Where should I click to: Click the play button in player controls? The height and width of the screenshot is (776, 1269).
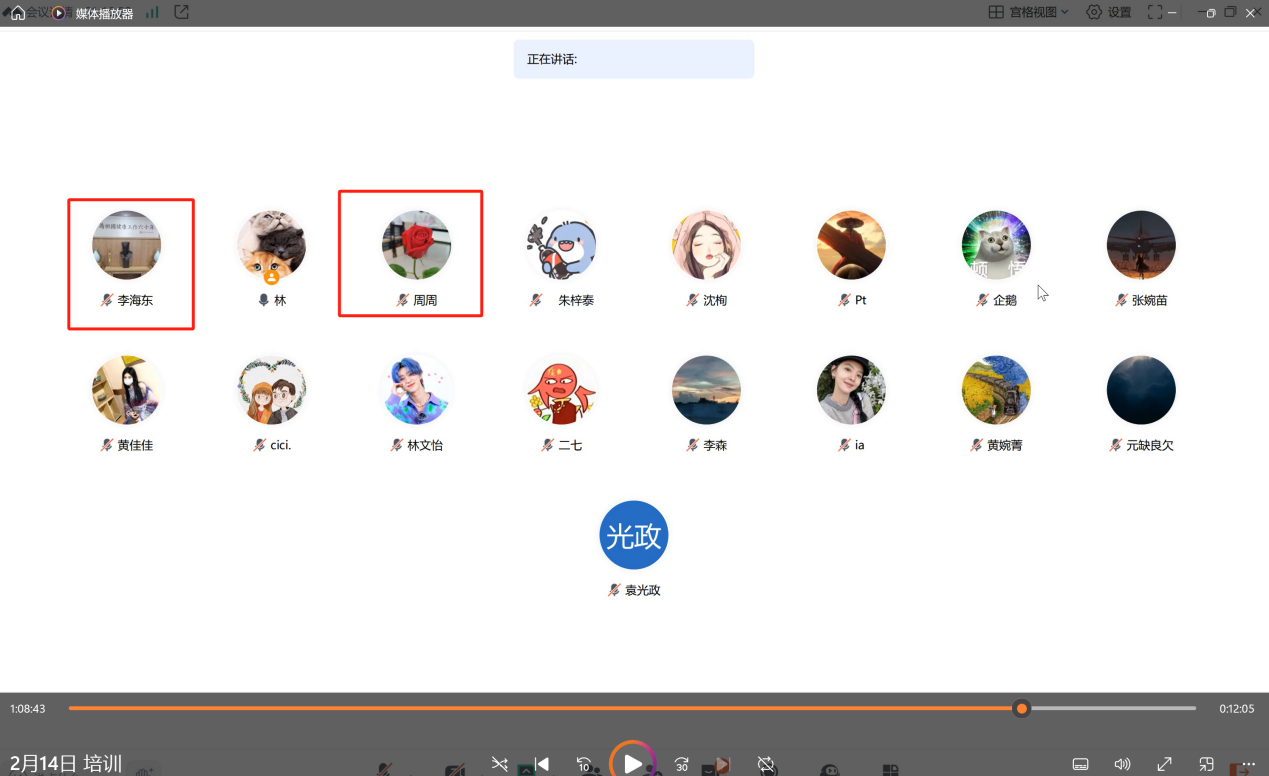(633, 764)
